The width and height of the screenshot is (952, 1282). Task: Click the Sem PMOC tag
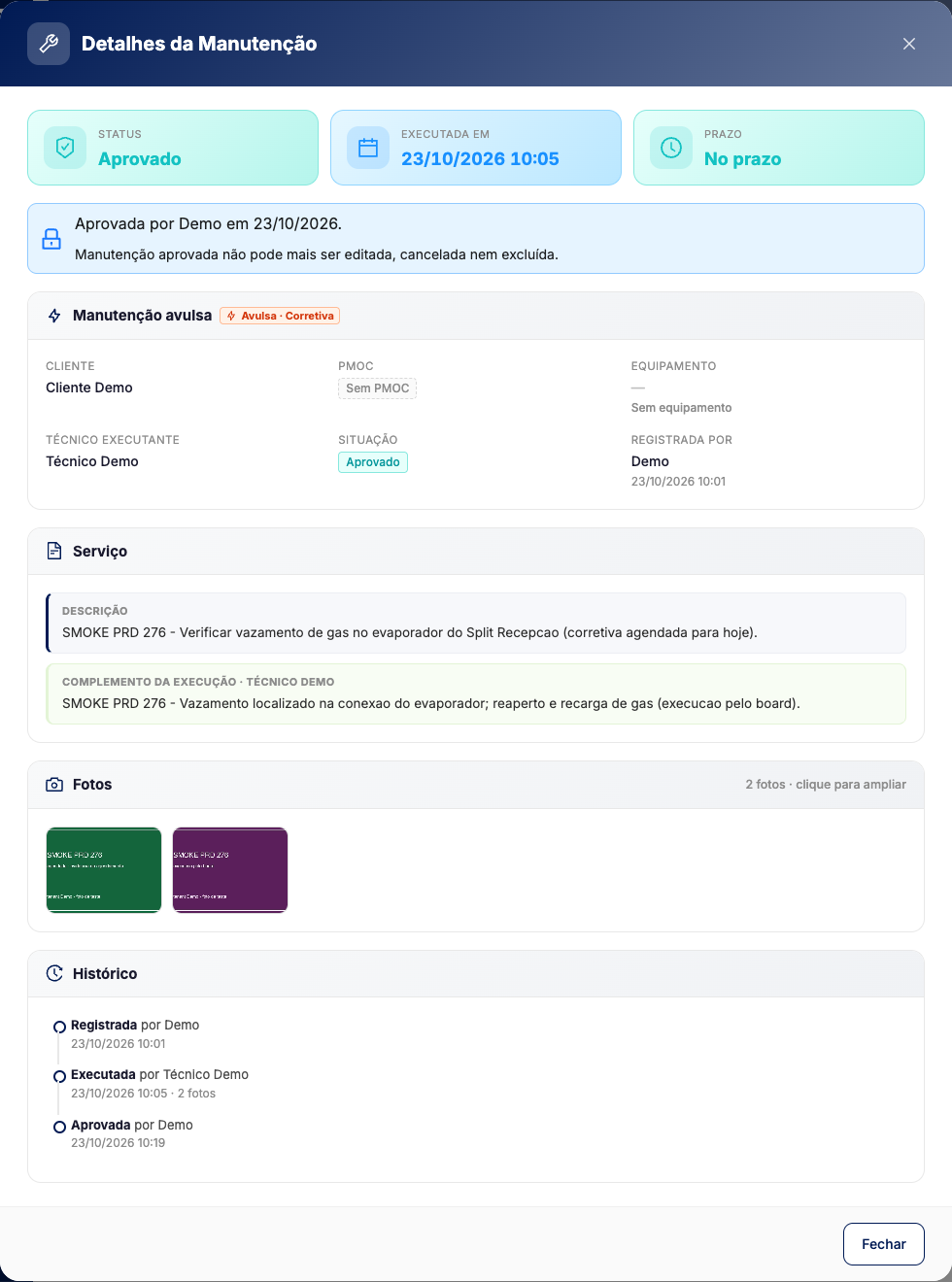coord(378,388)
